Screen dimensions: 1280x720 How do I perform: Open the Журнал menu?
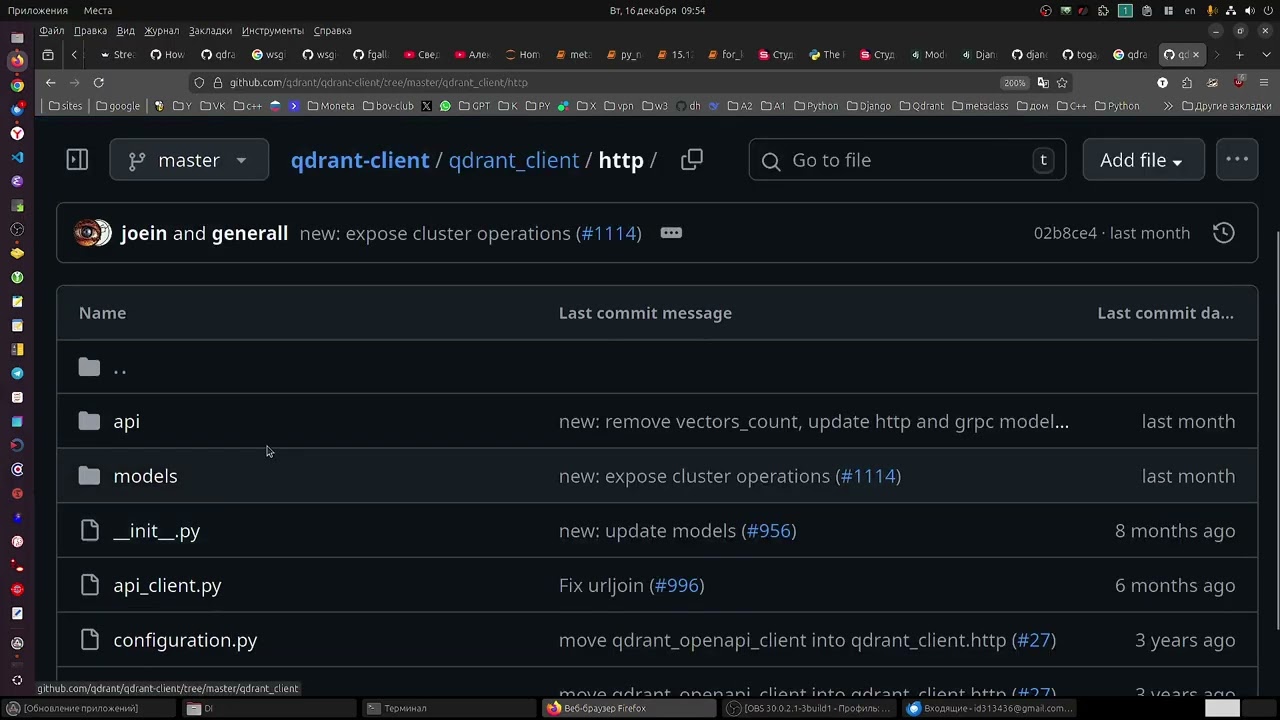[x=162, y=31]
